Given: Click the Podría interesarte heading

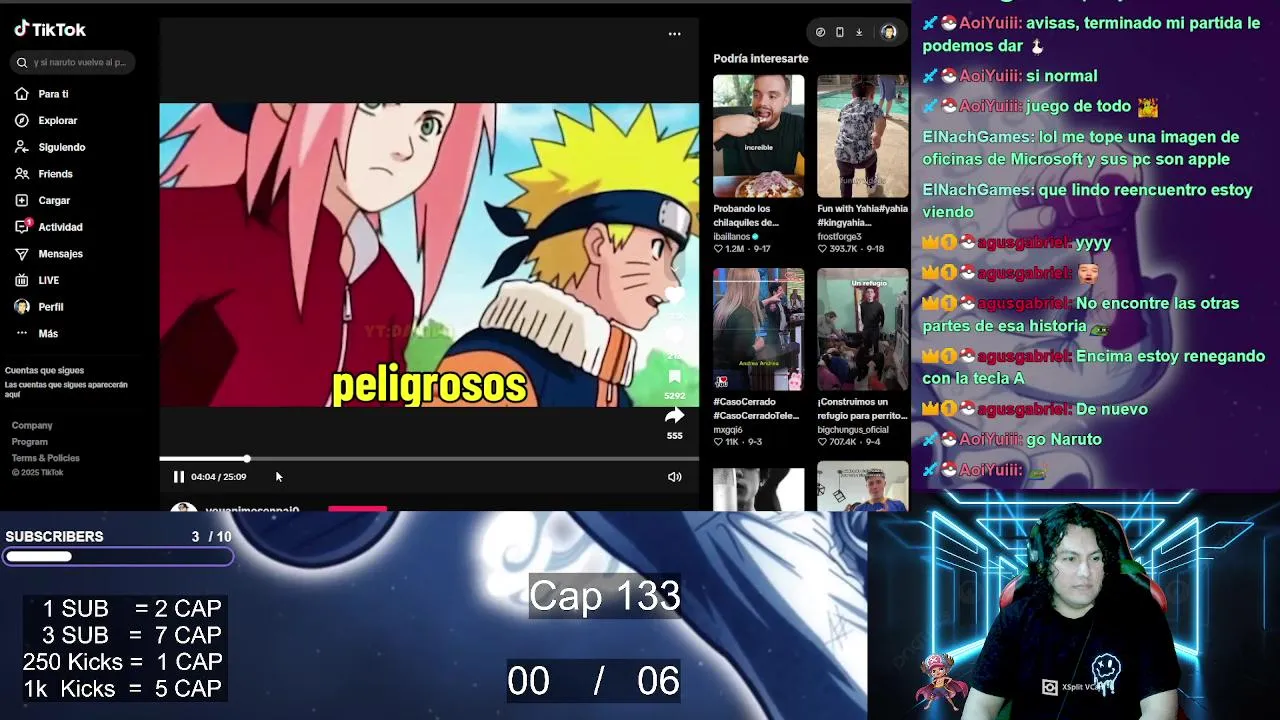Looking at the screenshot, I should click(761, 59).
